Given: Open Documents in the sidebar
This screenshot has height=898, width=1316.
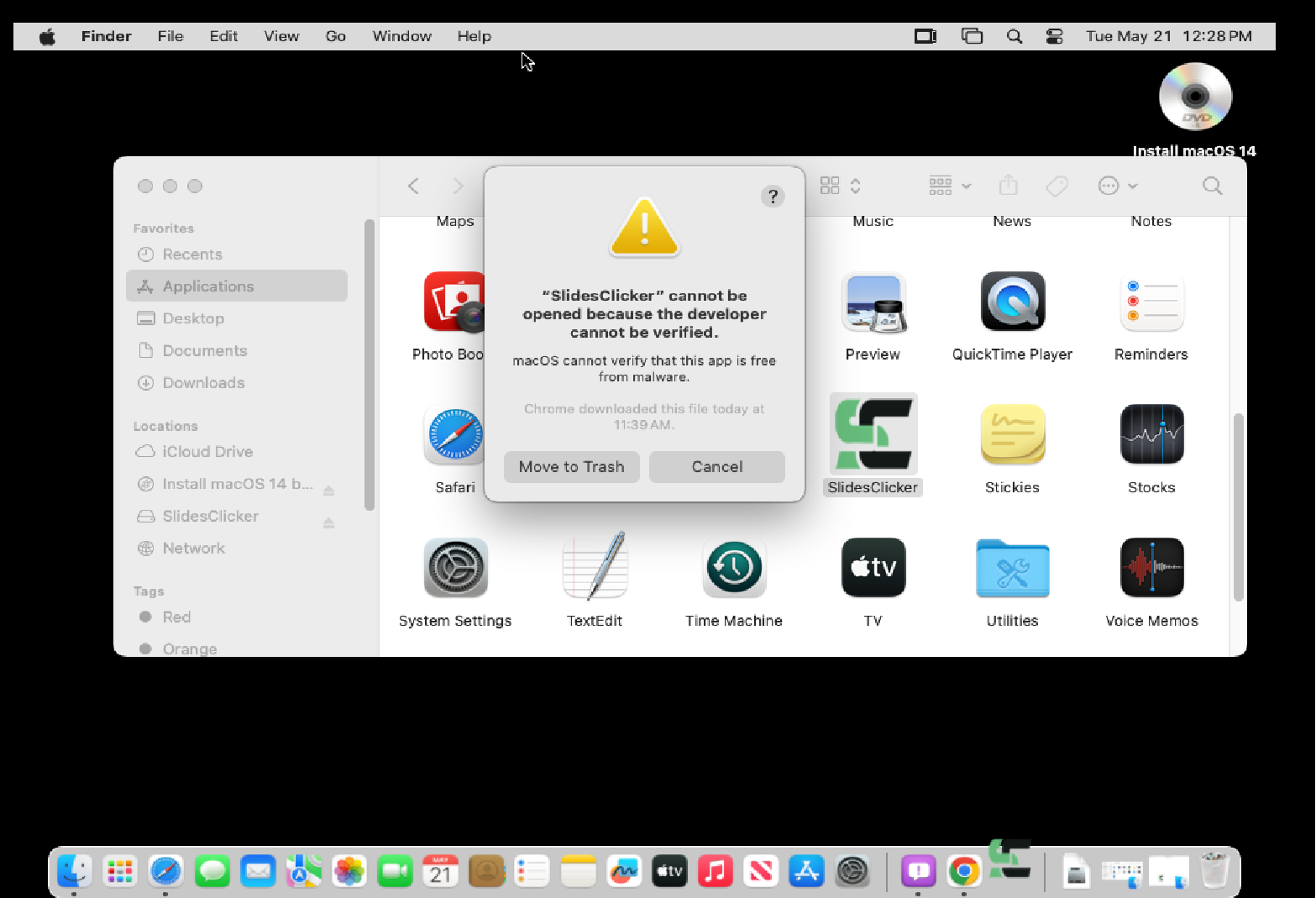Looking at the screenshot, I should [x=237, y=350].
